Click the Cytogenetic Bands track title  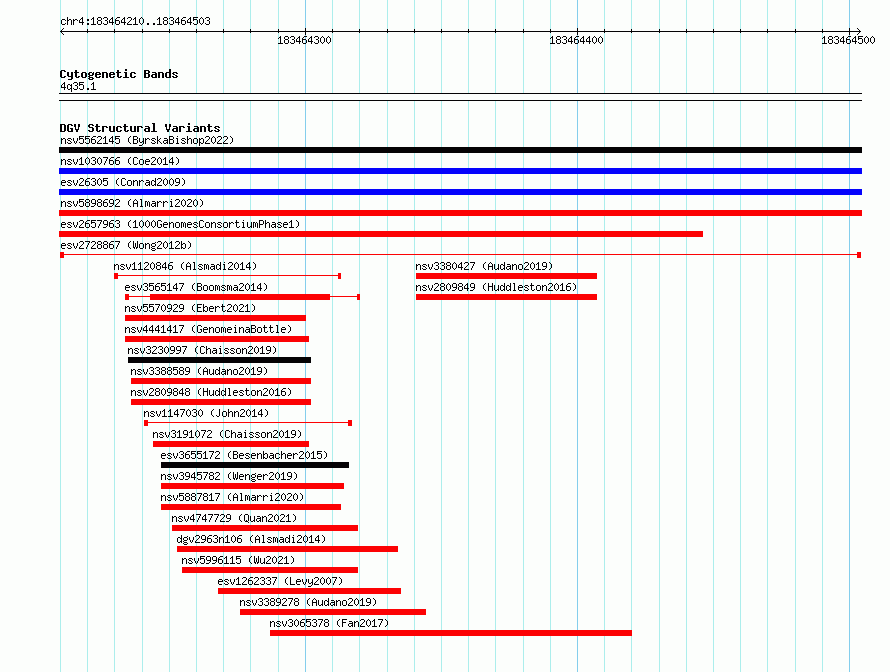pos(119,74)
